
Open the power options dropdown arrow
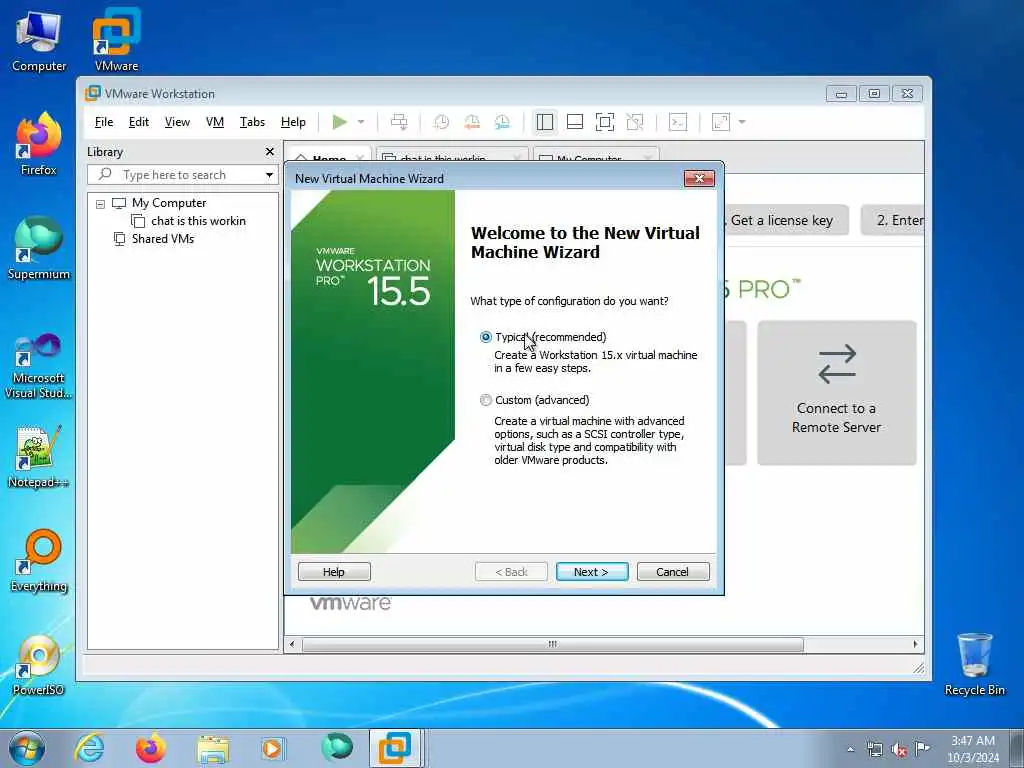coord(361,122)
